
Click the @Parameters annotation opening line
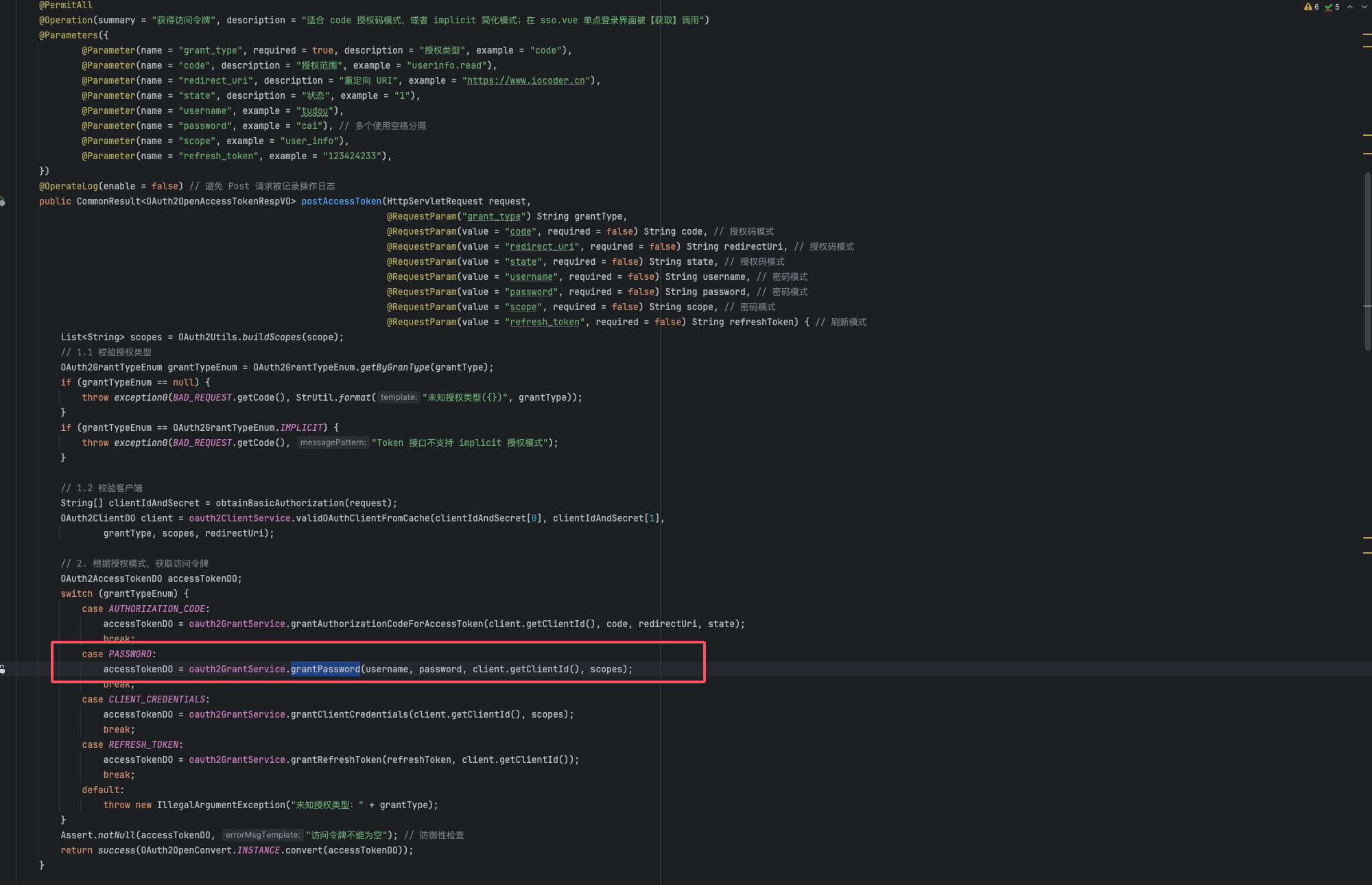coord(73,36)
